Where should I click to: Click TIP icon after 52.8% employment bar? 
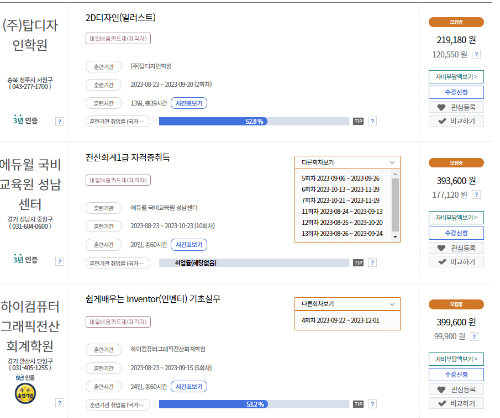tap(358, 121)
